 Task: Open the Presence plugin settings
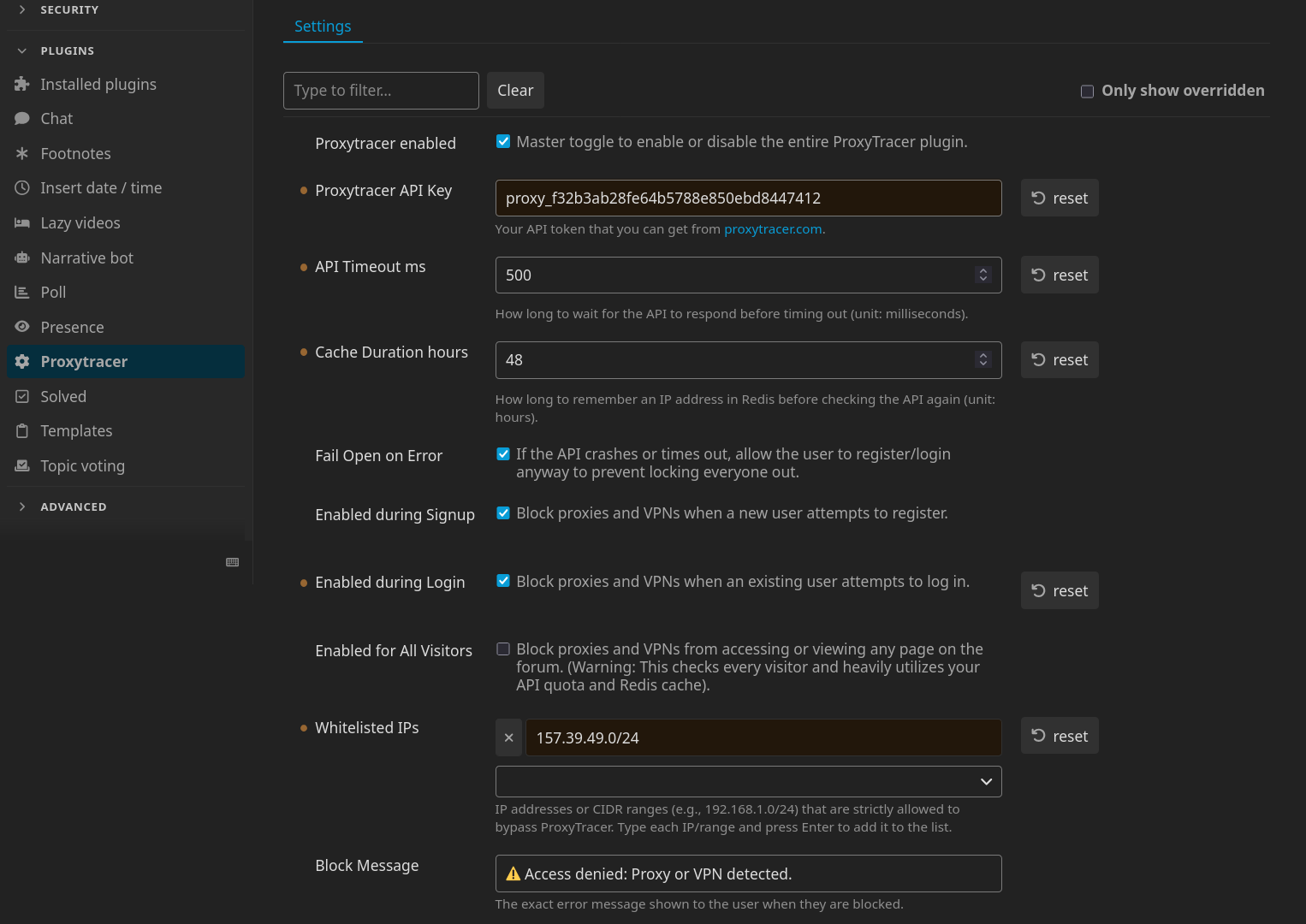[72, 327]
